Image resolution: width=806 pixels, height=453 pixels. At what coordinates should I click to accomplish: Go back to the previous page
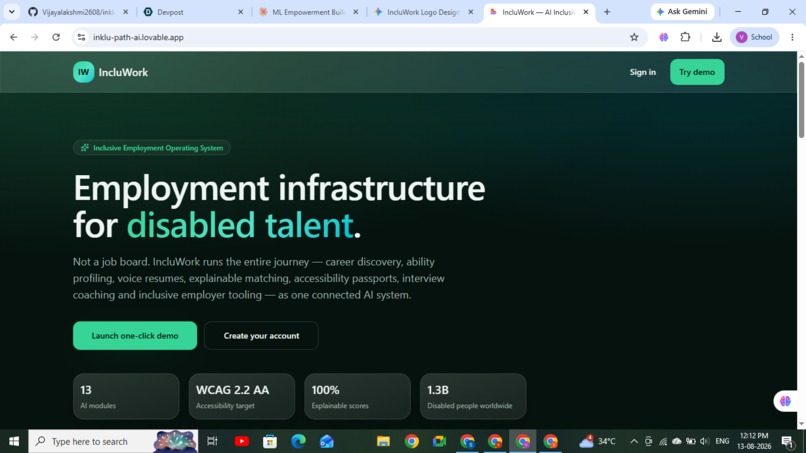tap(14, 37)
